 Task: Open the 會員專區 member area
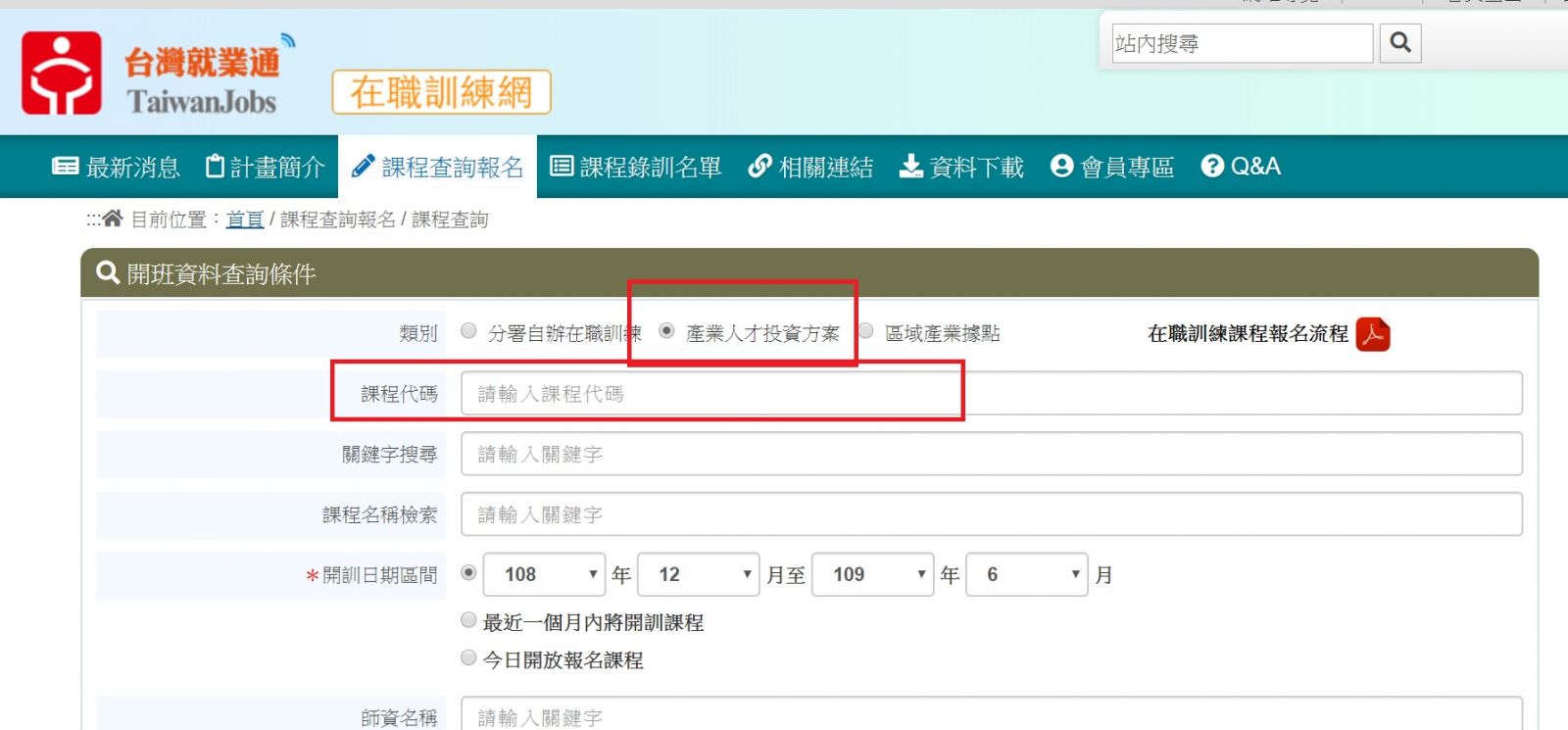pos(1112,168)
